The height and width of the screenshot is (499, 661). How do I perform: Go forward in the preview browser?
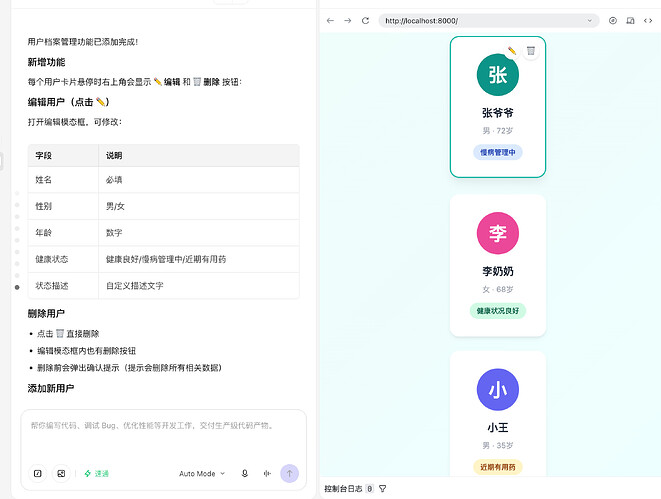[347, 21]
